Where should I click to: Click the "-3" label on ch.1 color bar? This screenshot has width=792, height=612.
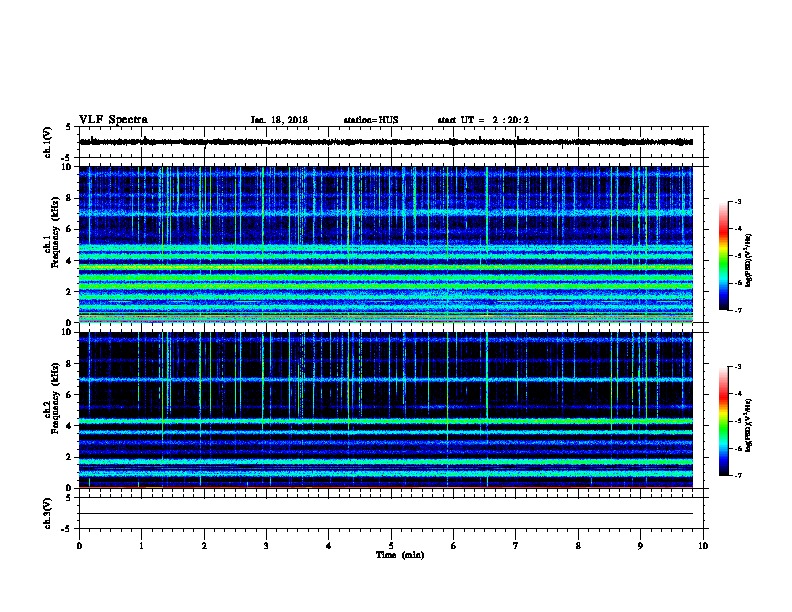coord(737,201)
